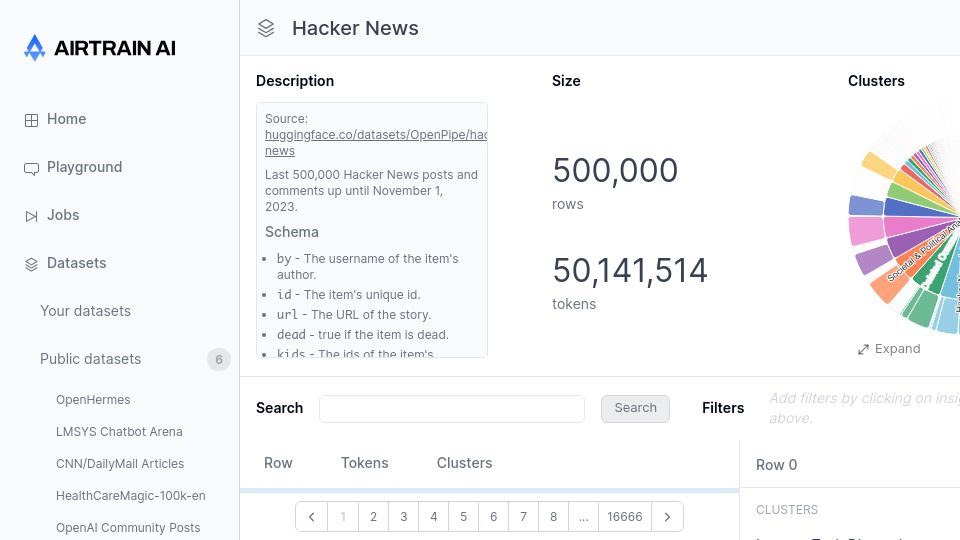960x540 pixels.
Task: Open the CNN/DailyMail Articles dataset
Action: click(120, 463)
